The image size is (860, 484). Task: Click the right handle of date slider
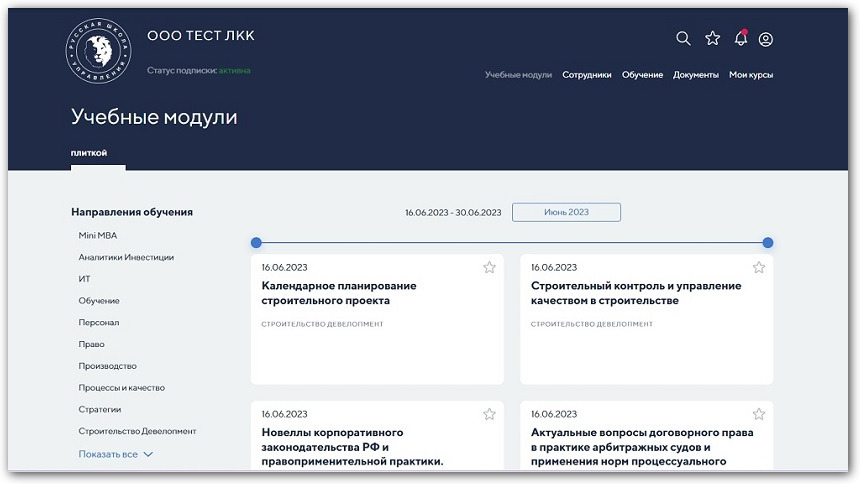(767, 243)
